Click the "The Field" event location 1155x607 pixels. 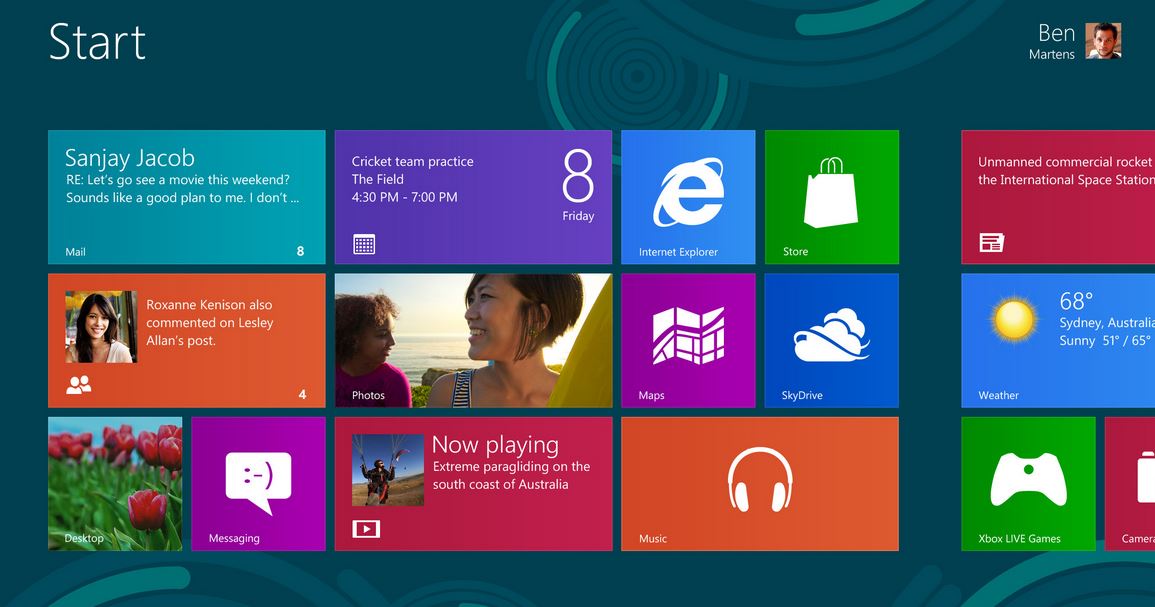[377, 179]
